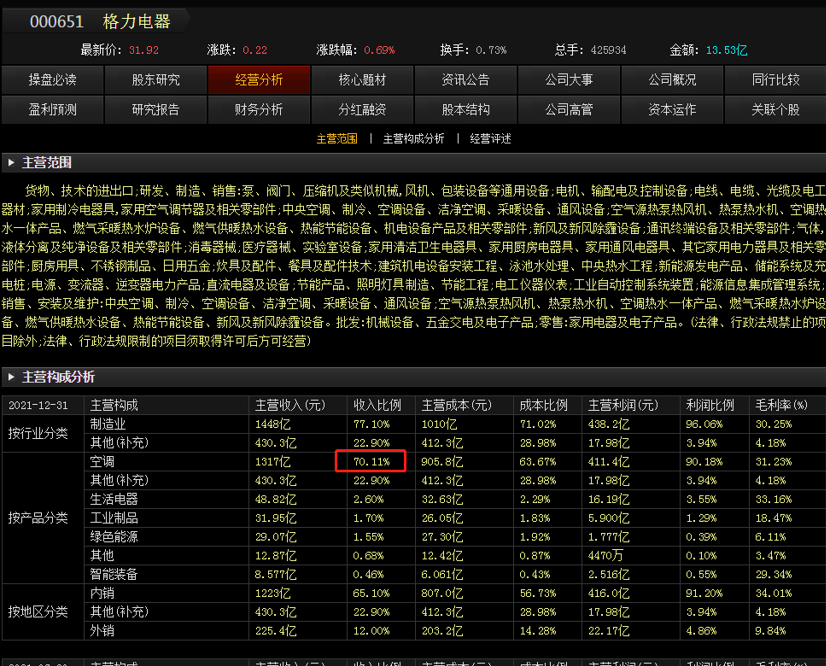The width and height of the screenshot is (826, 666).
Task: Switch to 同行比较 comparison view
Action: (x=774, y=80)
